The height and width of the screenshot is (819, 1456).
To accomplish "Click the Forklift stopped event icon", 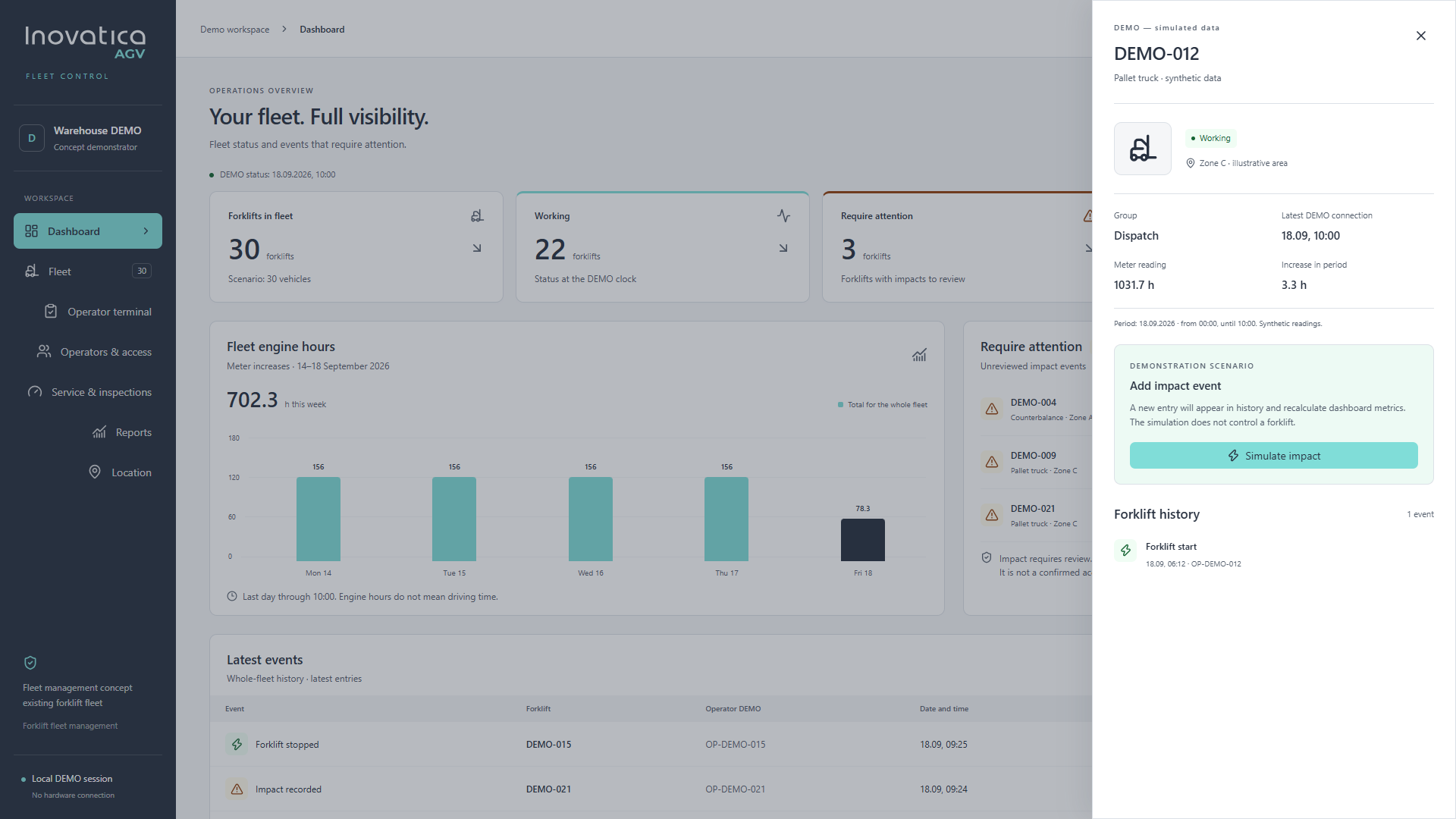I will click(x=237, y=744).
